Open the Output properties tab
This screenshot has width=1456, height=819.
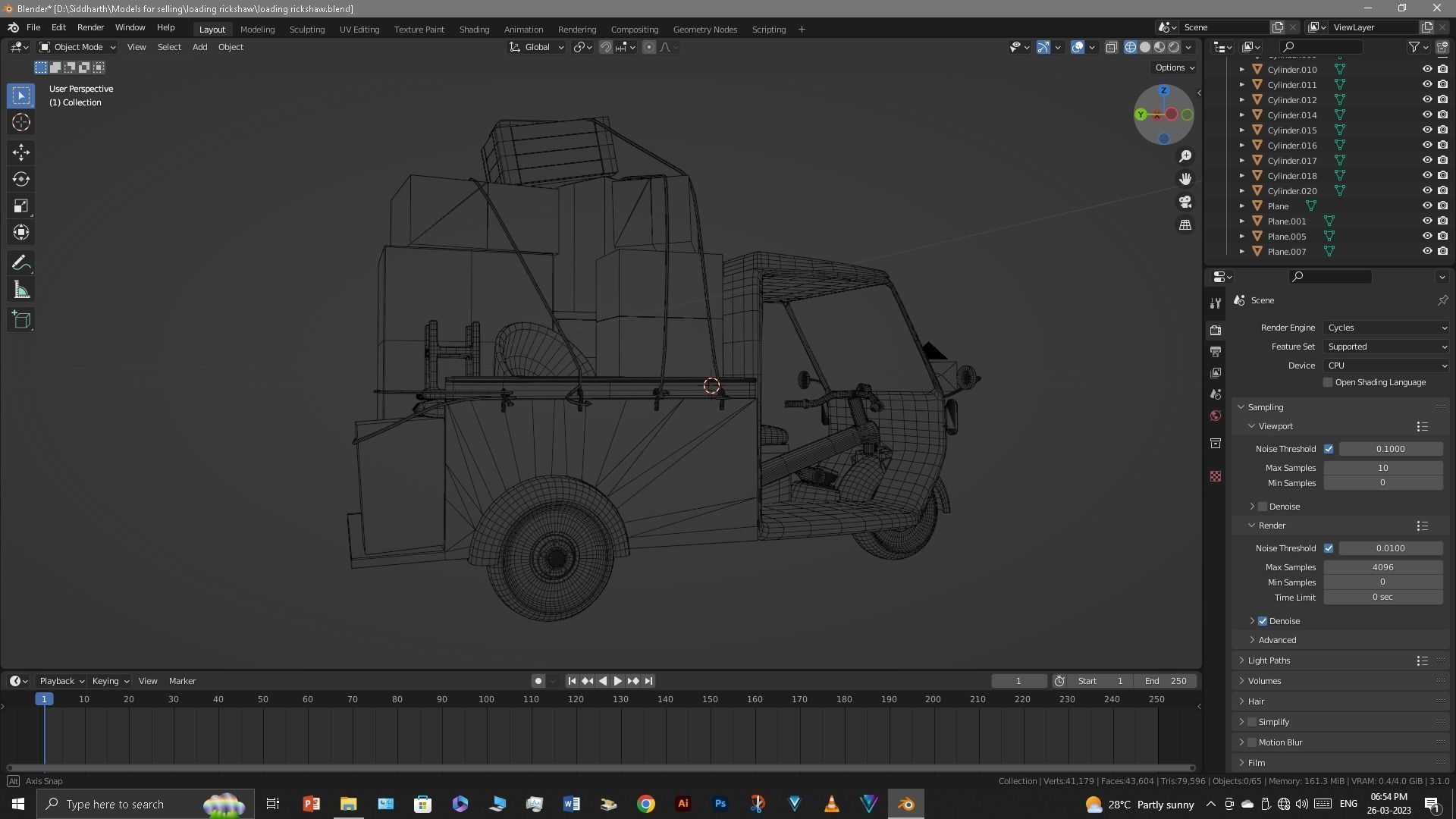1216,352
